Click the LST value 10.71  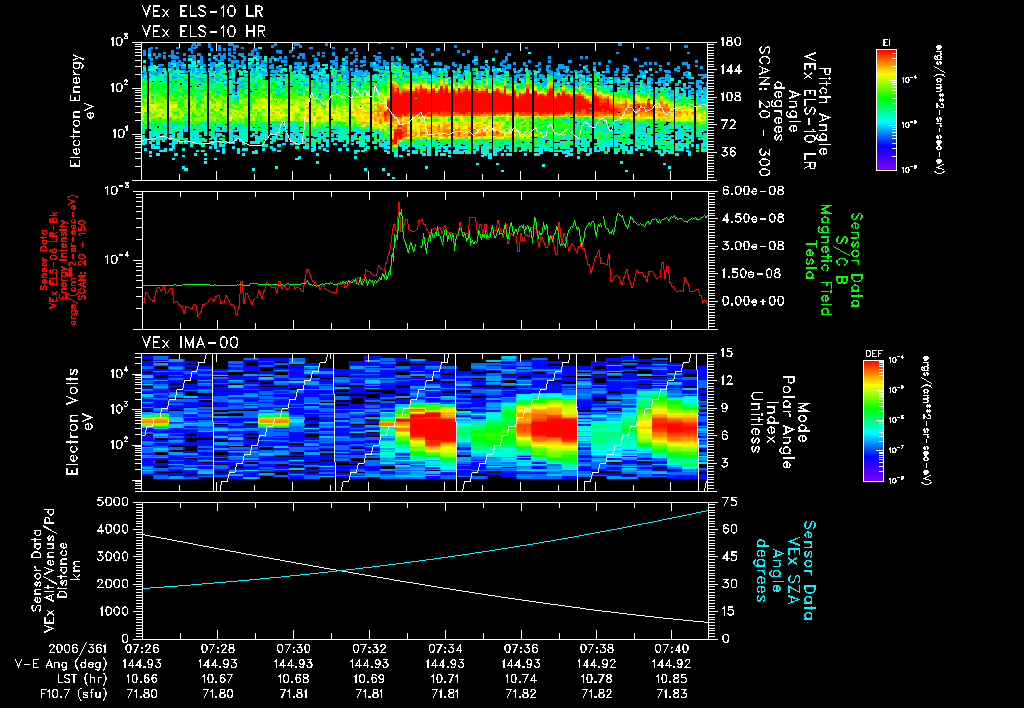[445, 679]
